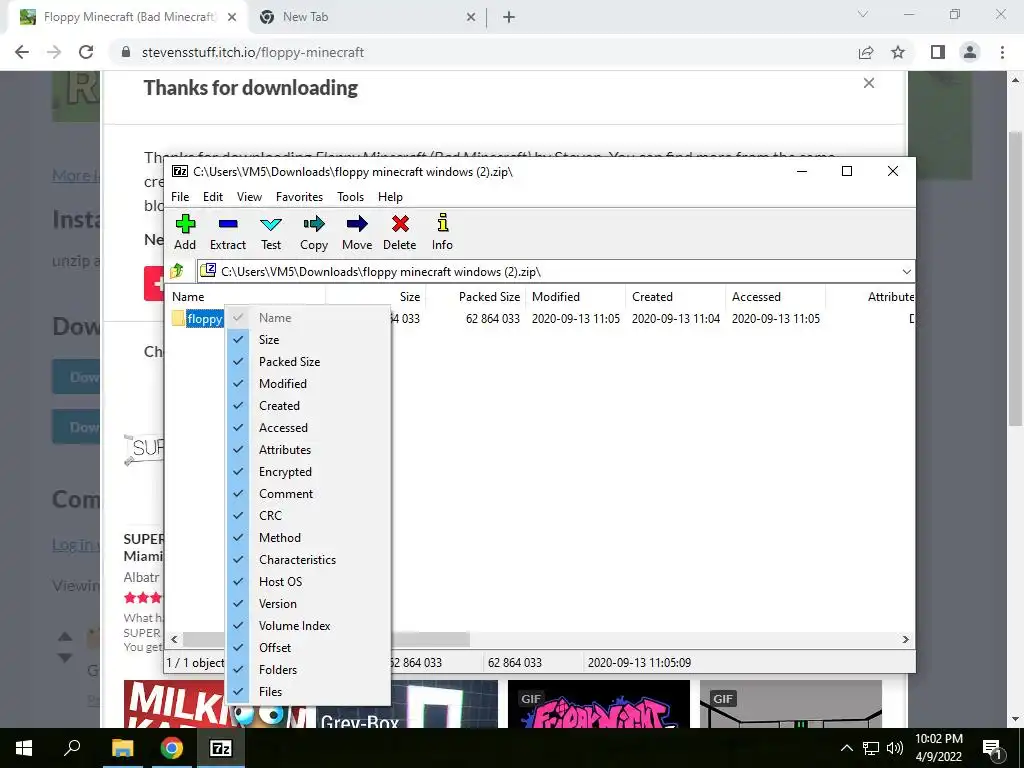This screenshot has width=1024, height=768.
Task: Toggle the Folders column option
Action: pyautogui.click(x=308, y=669)
